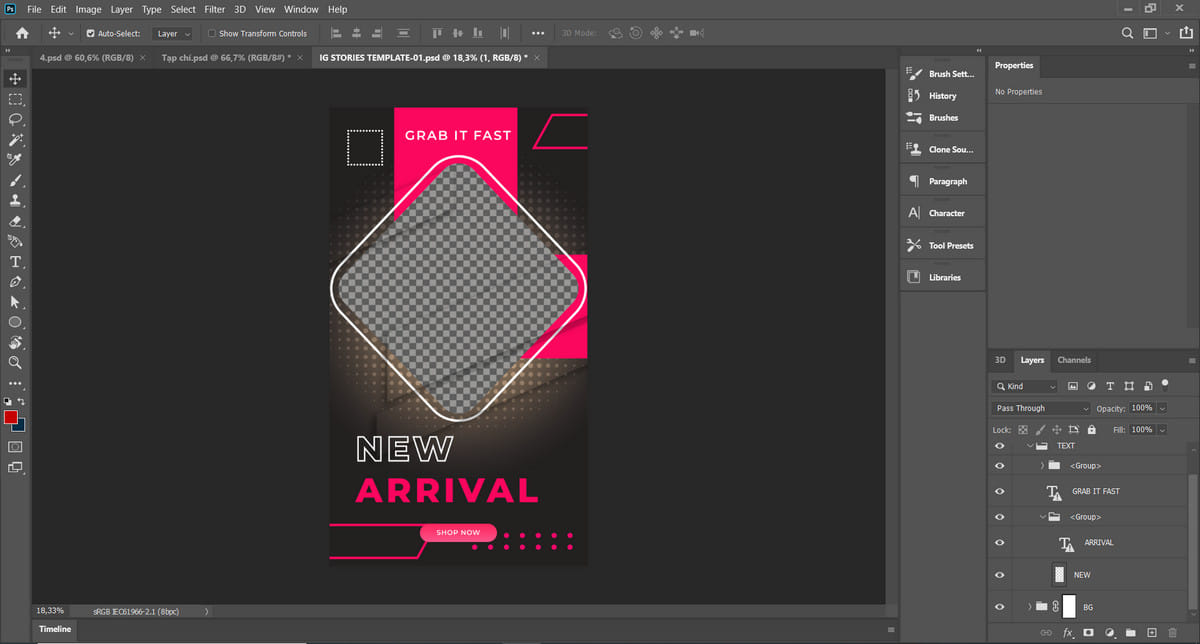Screen dimensions: 1200x644
Task: Select the Horizontal Type tool
Action: (15, 262)
